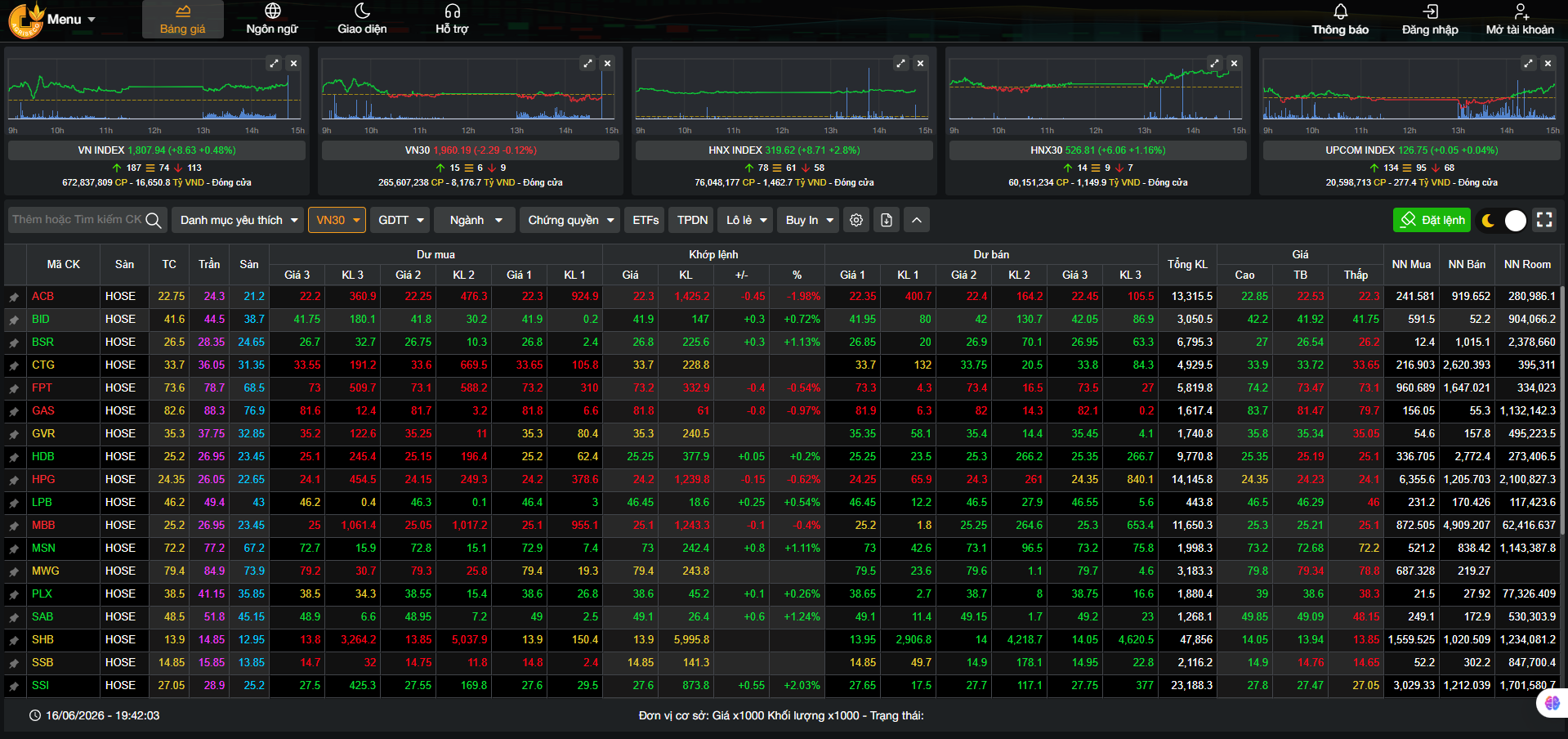
Task: Open the Danh mục yêu thích dropdown
Action: pyautogui.click(x=239, y=220)
